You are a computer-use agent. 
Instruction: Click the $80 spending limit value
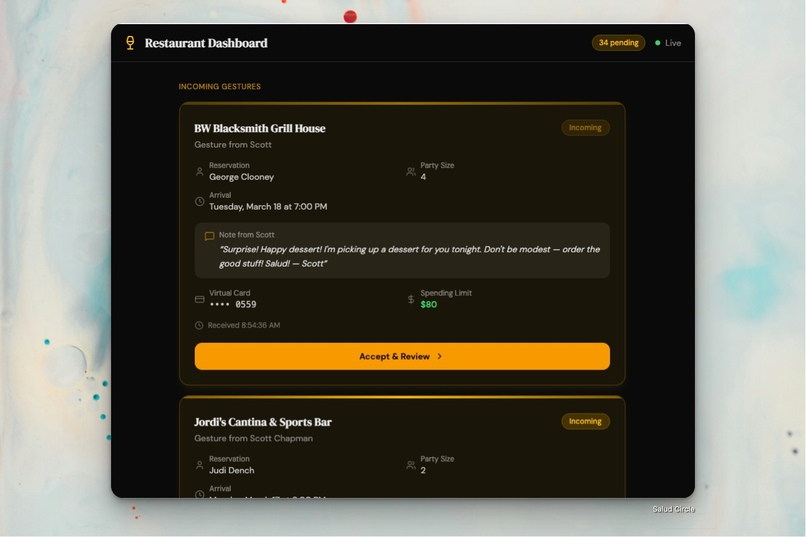(429, 304)
